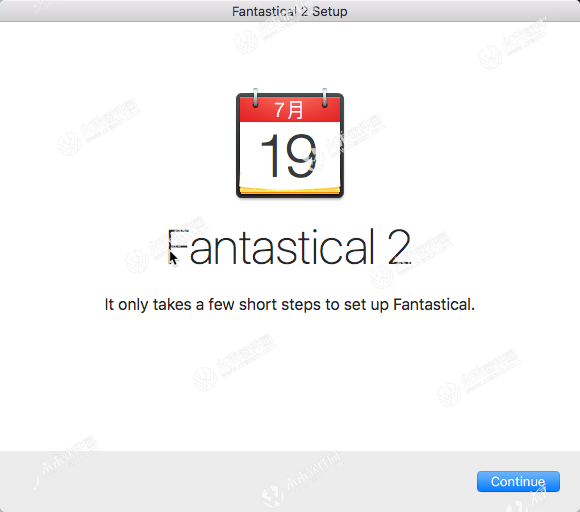Click the empty white area below the description

tap(290, 381)
